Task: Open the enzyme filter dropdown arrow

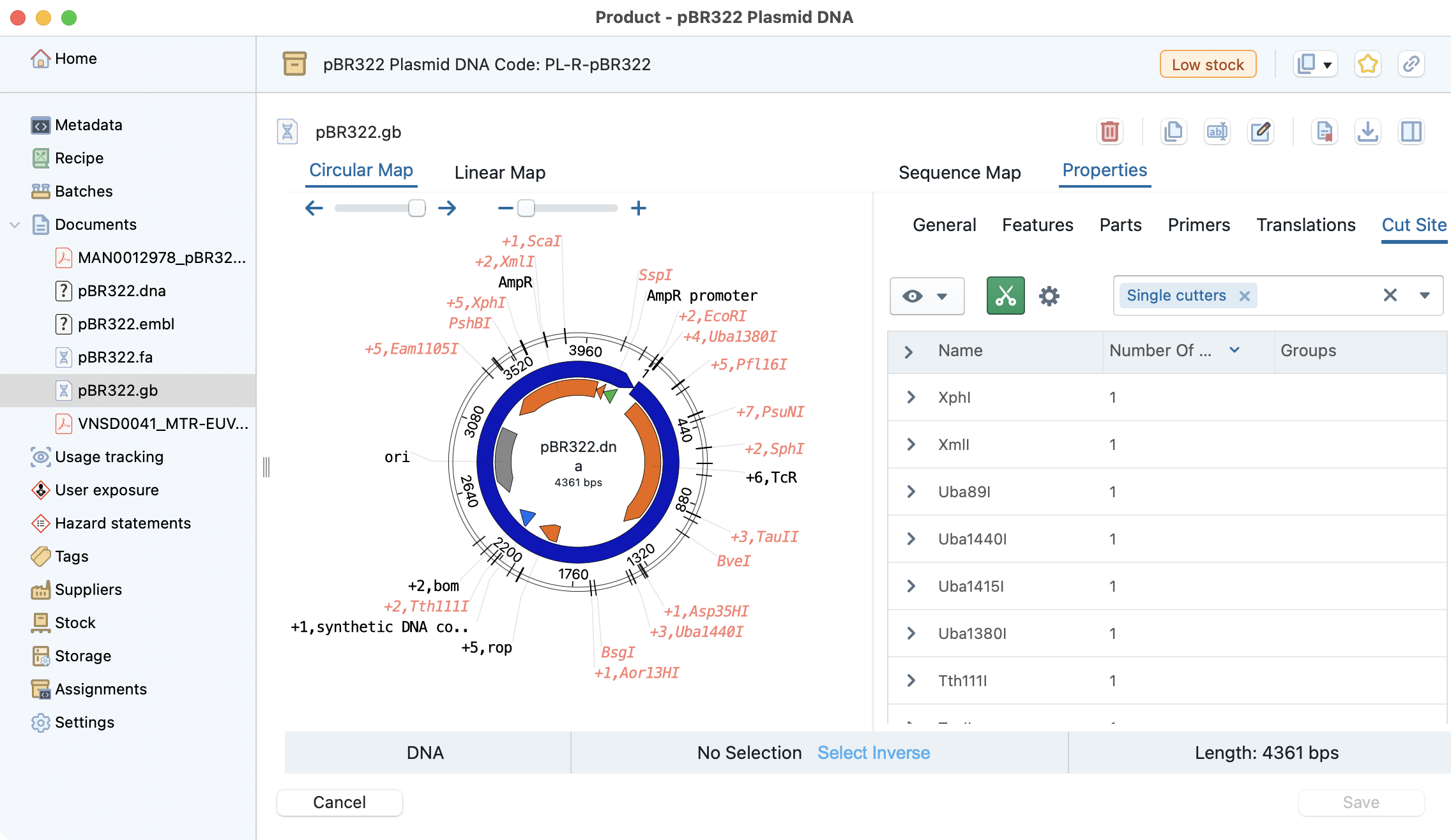Action: 1424,296
